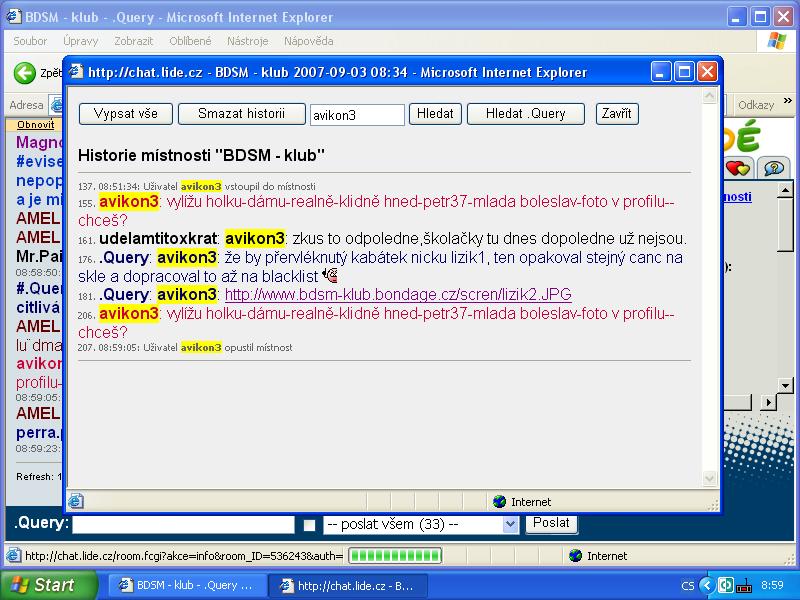Click the history scroll down arrow
Viewport: 800px width, 600px height.
coord(709,478)
